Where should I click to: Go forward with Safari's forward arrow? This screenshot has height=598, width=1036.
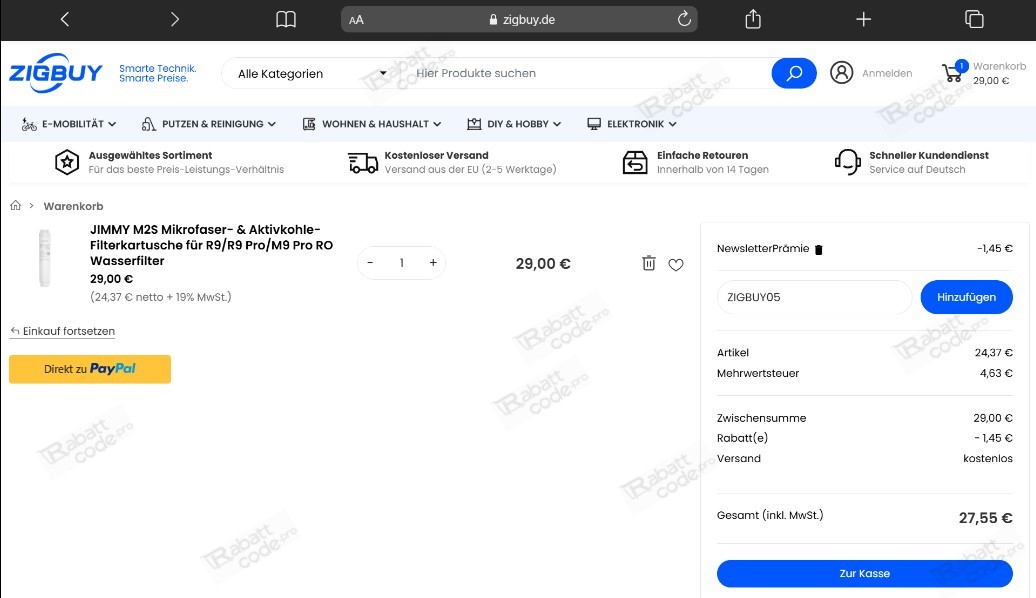[174, 19]
